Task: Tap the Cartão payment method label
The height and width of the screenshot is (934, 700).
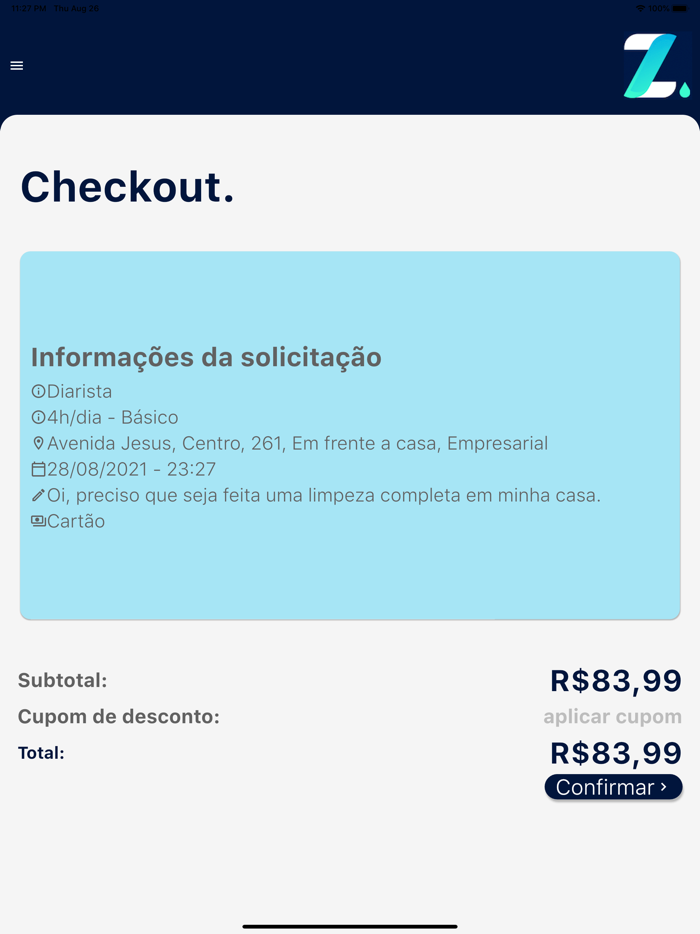Action: pyautogui.click(x=76, y=521)
